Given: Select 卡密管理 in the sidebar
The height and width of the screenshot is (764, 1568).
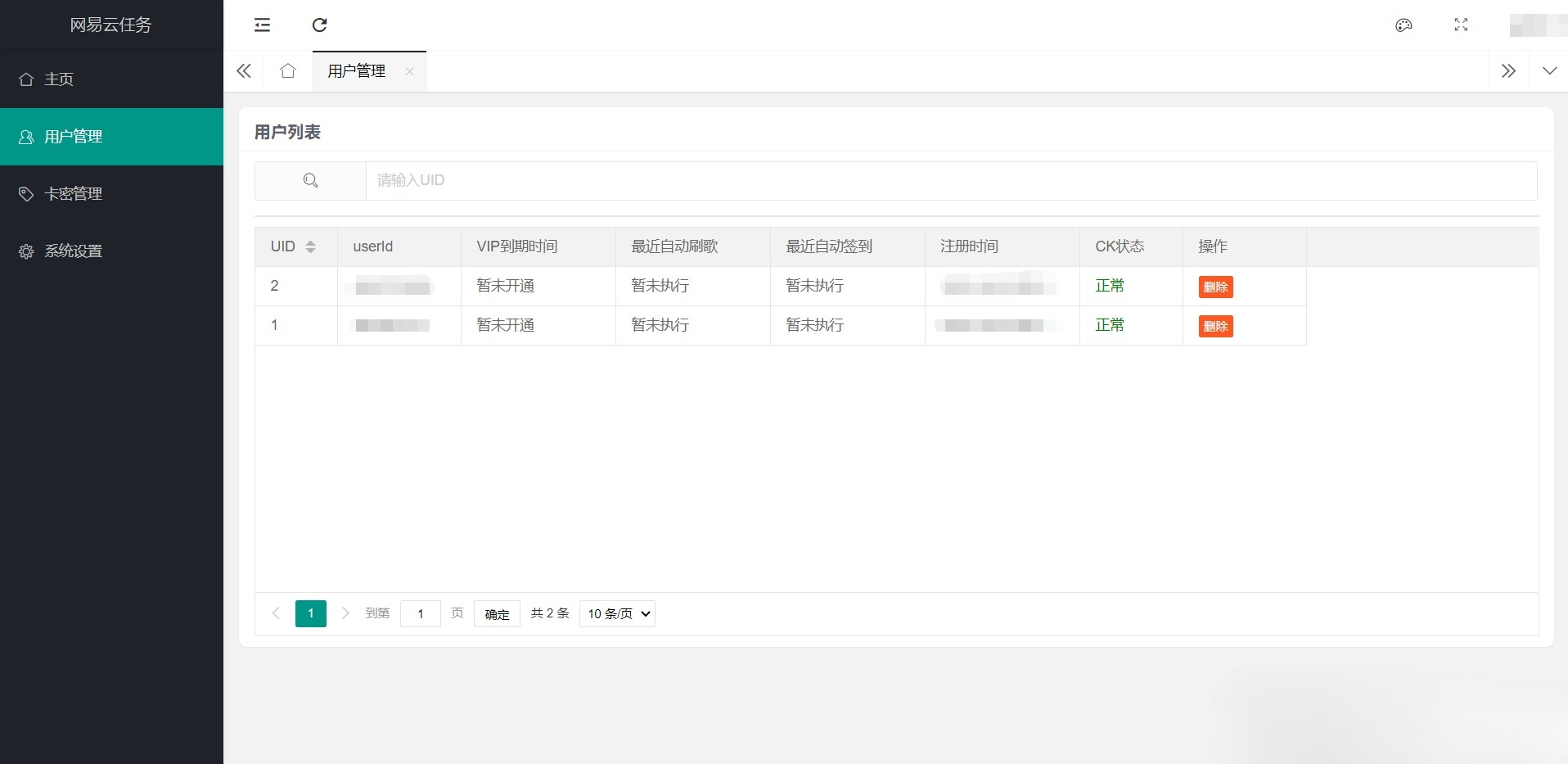Looking at the screenshot, I should pos(73,194).
